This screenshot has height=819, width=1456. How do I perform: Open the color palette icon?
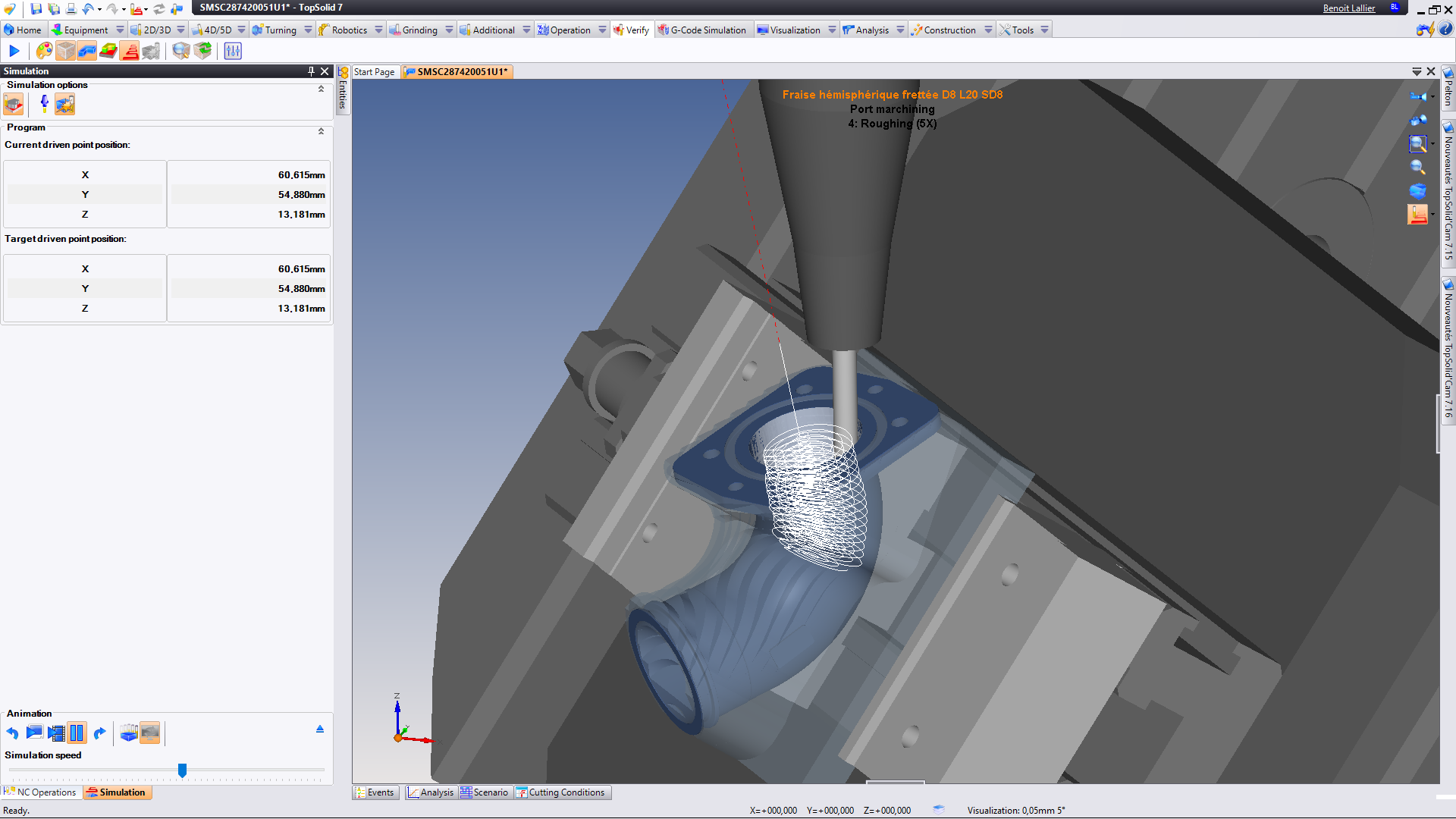click(x=44, y=51)
